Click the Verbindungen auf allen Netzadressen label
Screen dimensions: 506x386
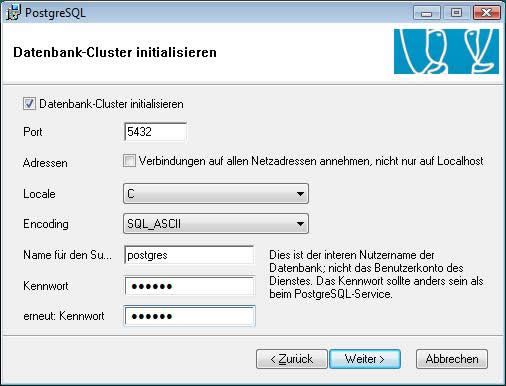pyautogui.click(x=311, y=161)
